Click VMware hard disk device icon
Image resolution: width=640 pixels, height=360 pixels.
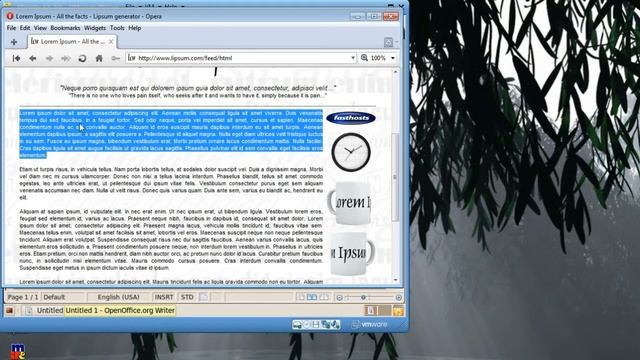[x=298, y=325]
